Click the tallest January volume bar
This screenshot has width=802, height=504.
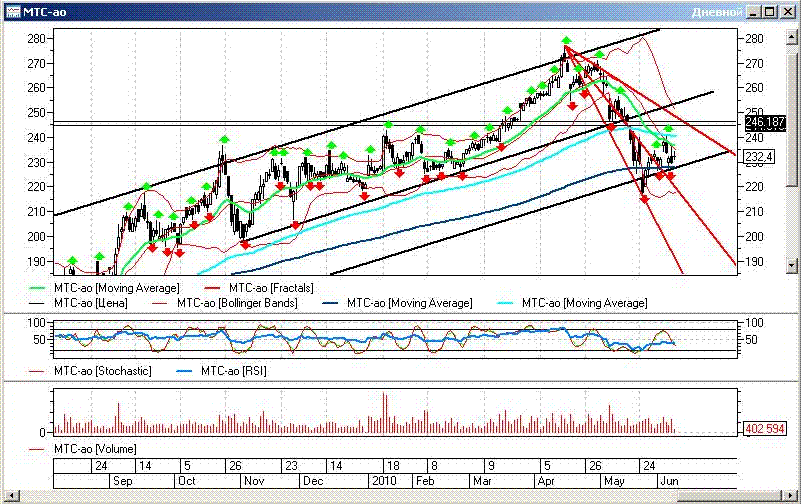pos(384,413)
